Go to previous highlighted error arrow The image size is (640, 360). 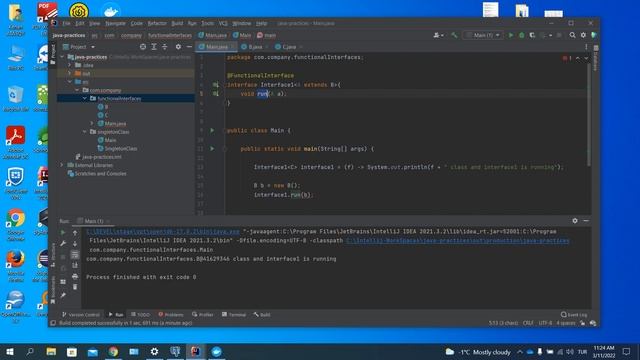578,58
